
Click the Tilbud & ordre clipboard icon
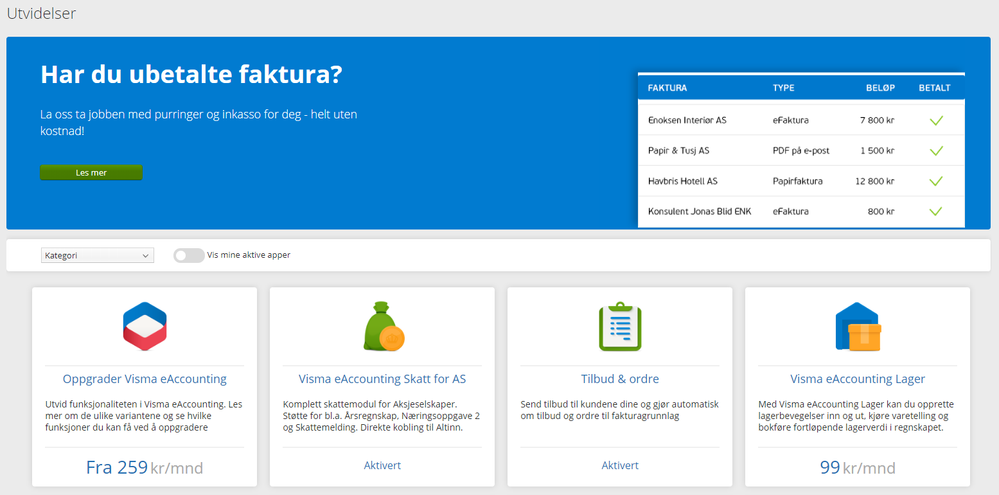[x=620, y=327]
